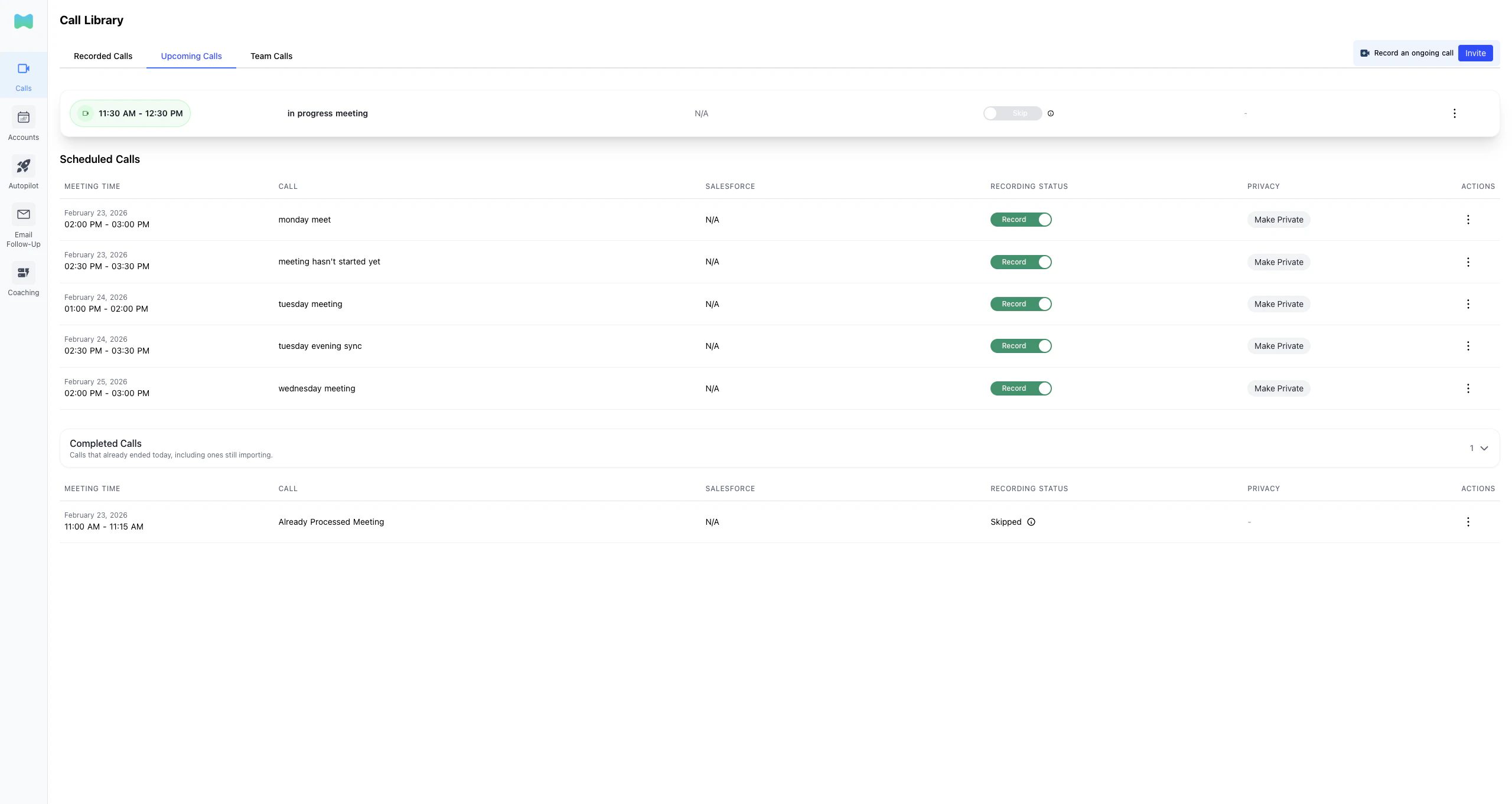Toggle Skip on the in progress meeting
Viewport: 1512px width, 804px height.
[x=1012, y=113]
